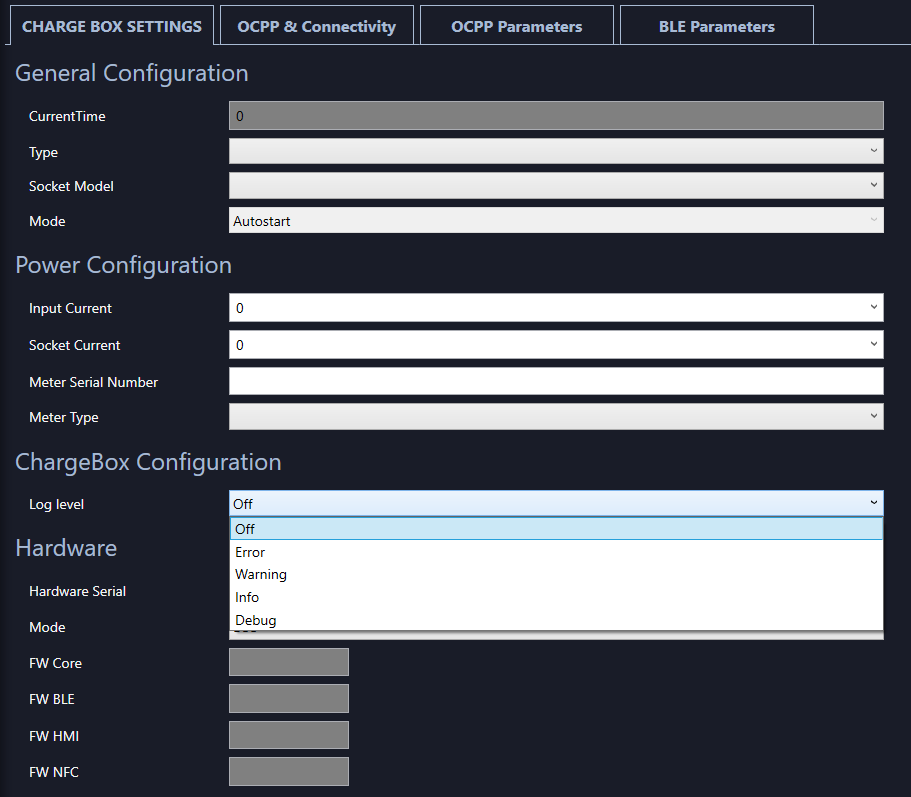Expand the Socket Current dropdown
Viewport: 911px width, 797px height.
pos(556,345)
